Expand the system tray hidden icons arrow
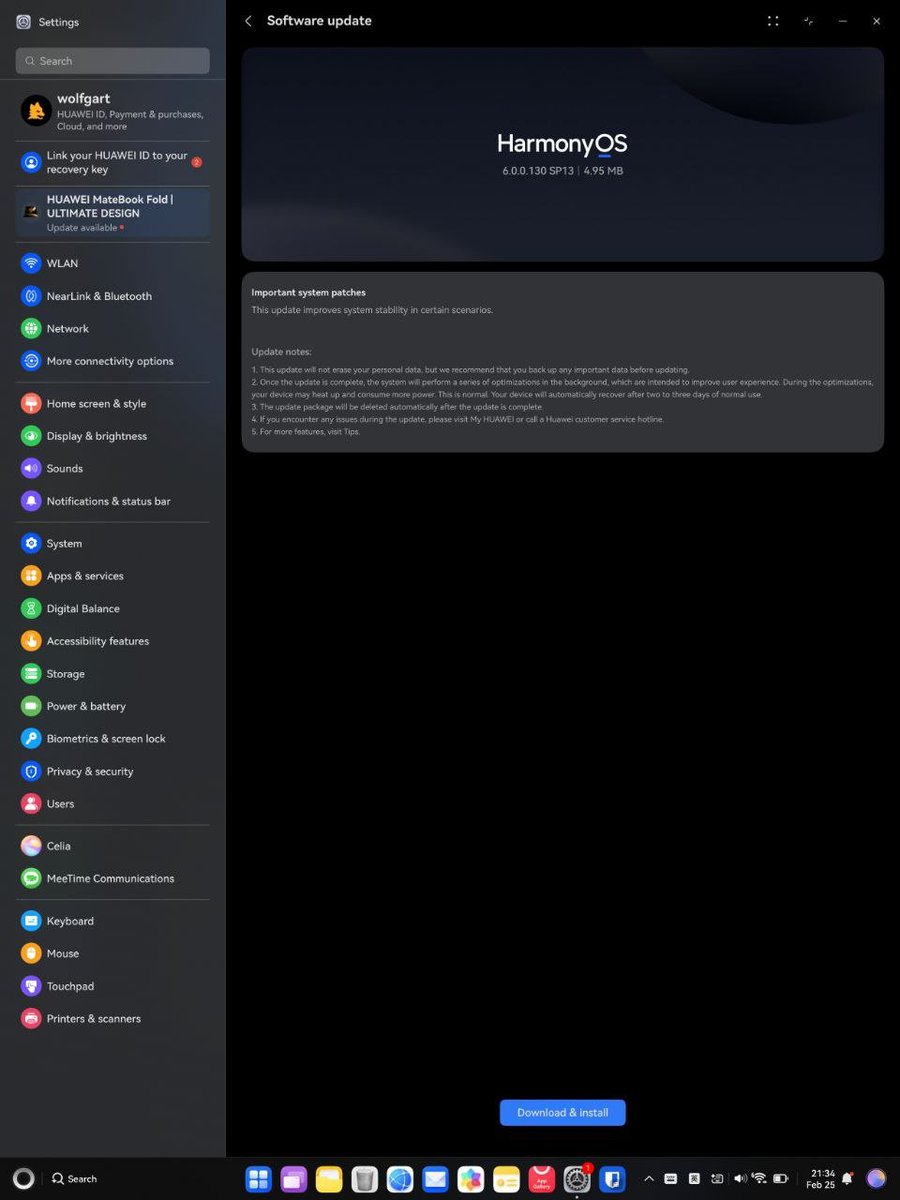This screenshot has height=1200, width=900. click(649, 1179)
